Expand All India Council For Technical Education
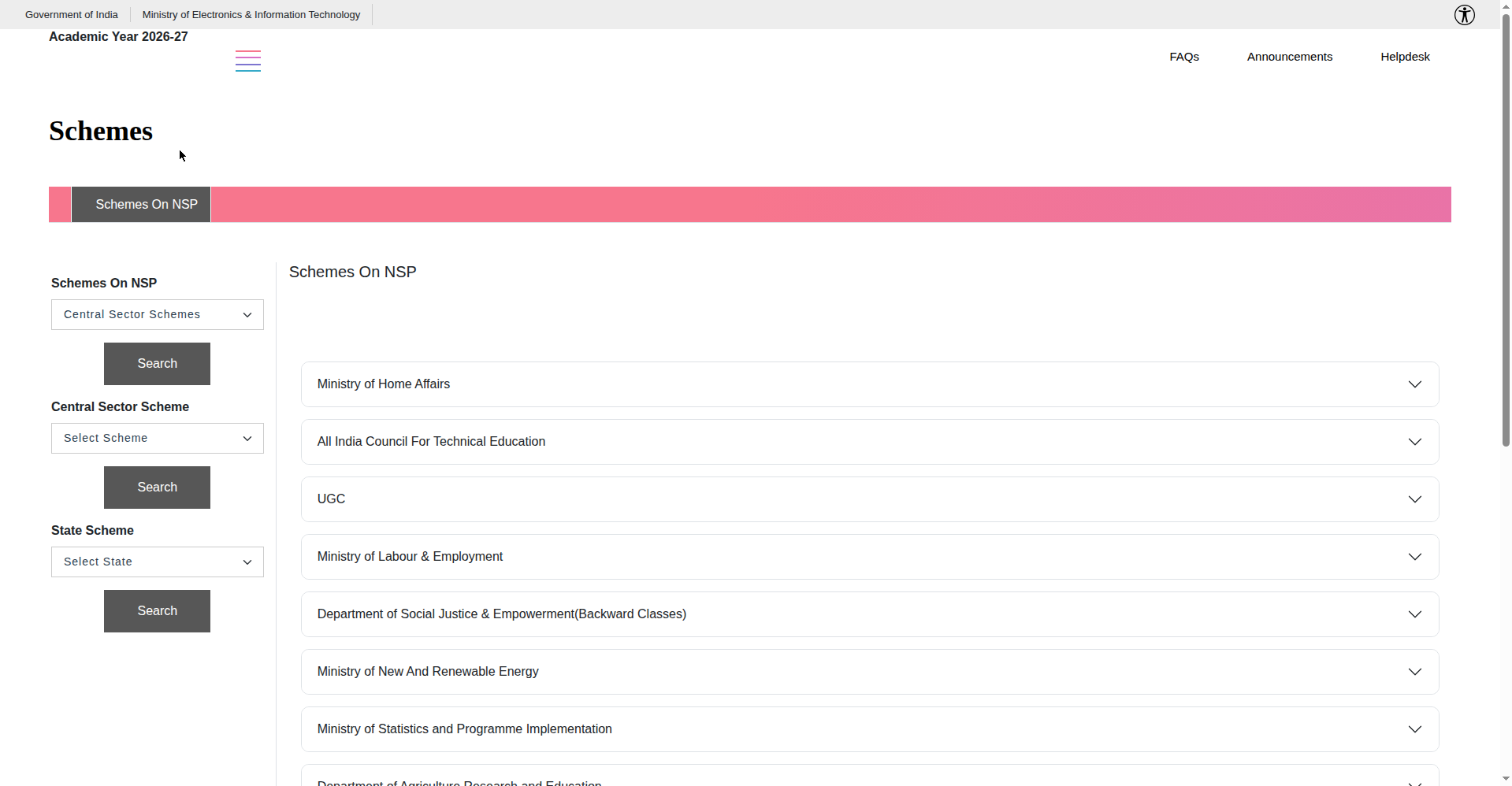 (870, 442)
